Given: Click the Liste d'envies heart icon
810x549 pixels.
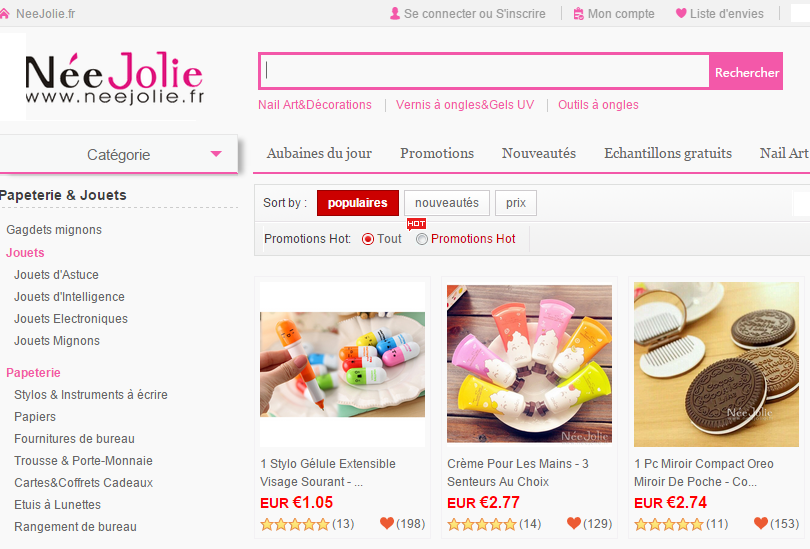Looking at the screenshot, I should click(x=681, y=13).
